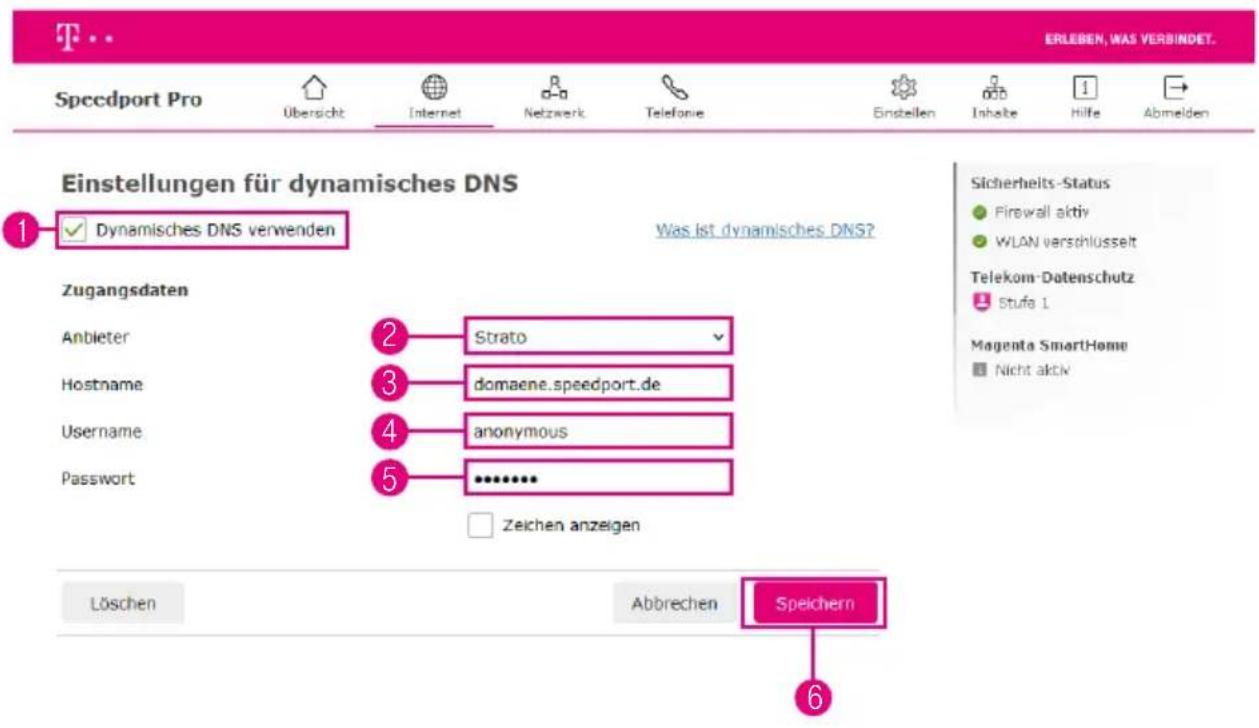Click the Username field containing anonymous

(x=598, y=431)
